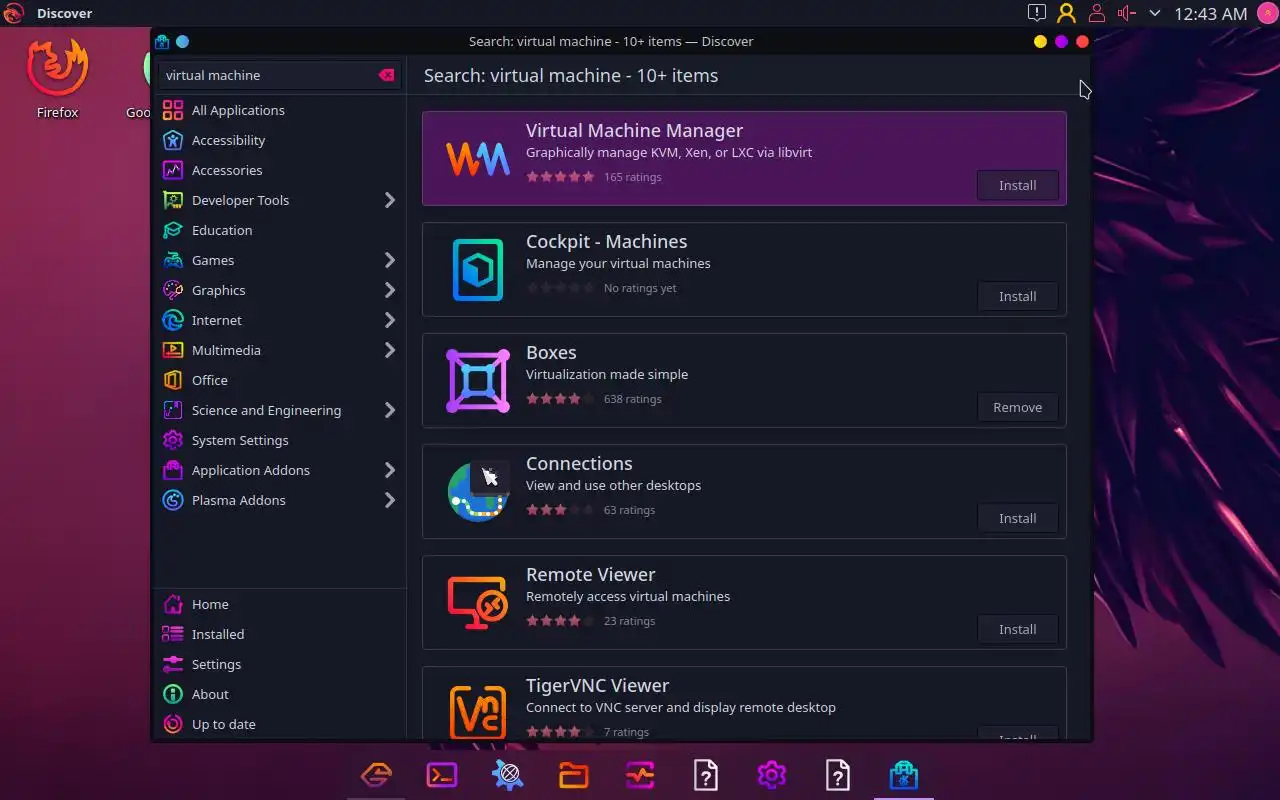
Task: Open the All Applications category
Action: [279, 110]
